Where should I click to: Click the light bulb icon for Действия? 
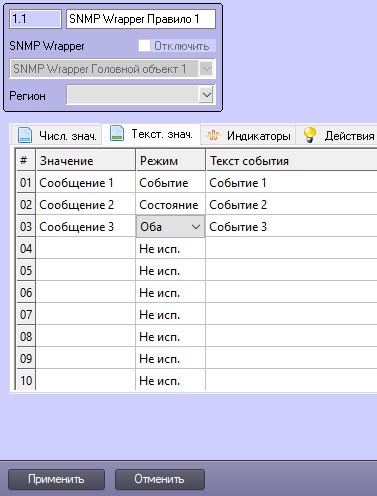310,135
